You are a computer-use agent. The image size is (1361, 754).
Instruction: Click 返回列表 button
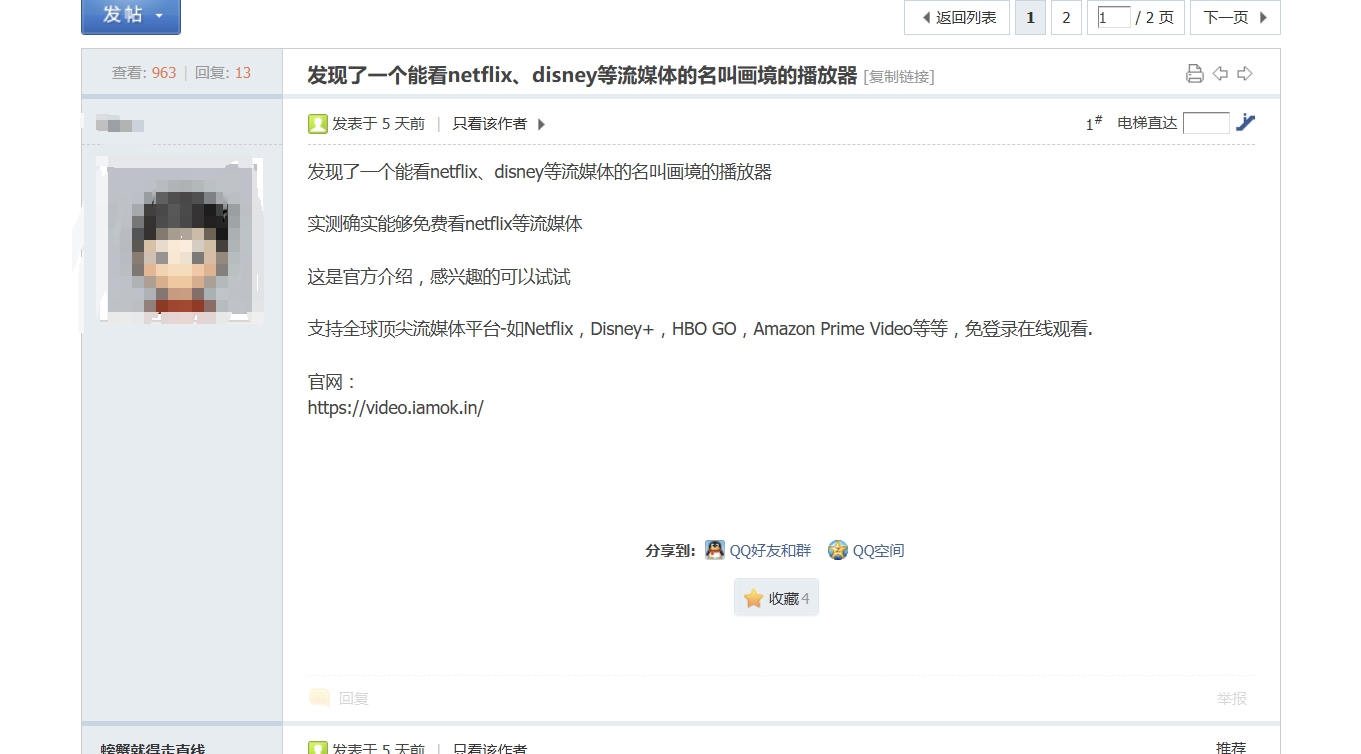click(957, 17)
